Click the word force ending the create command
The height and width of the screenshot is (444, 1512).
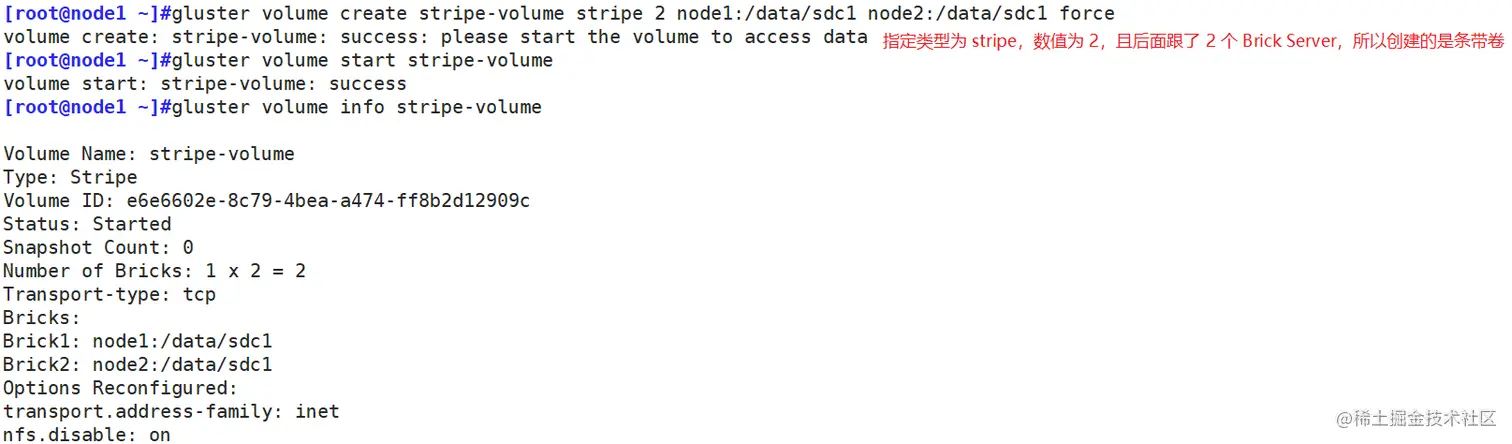pyautogui.click(x=1087, y=14)
